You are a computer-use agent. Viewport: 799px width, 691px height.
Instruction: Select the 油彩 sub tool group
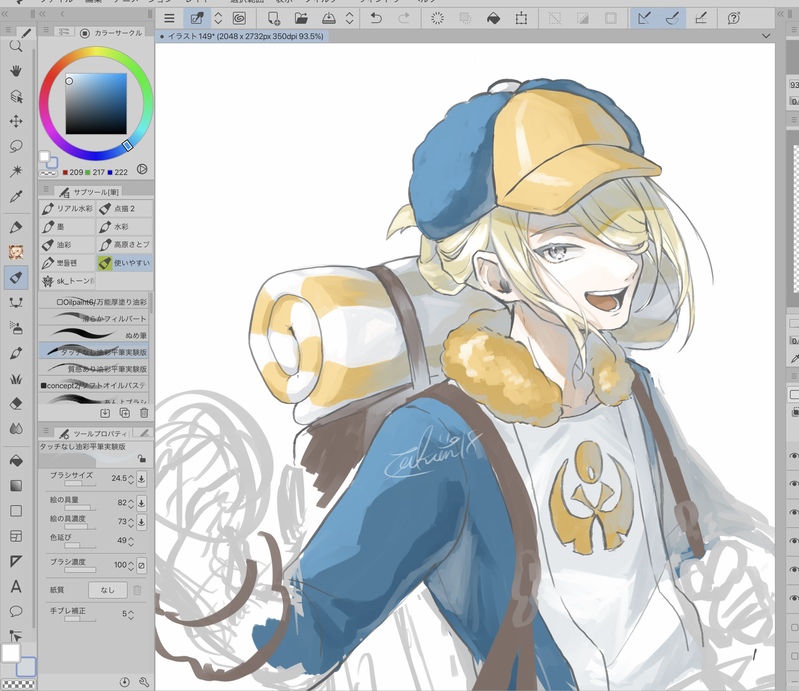pyautogui.click(x=67, y=245)
